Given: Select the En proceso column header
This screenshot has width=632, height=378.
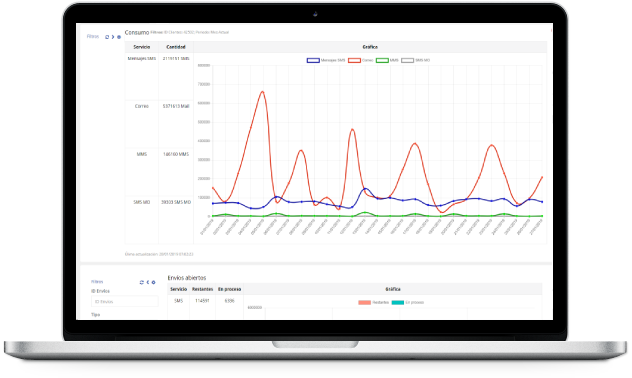Looking at the screenshot, I should 229,289.
